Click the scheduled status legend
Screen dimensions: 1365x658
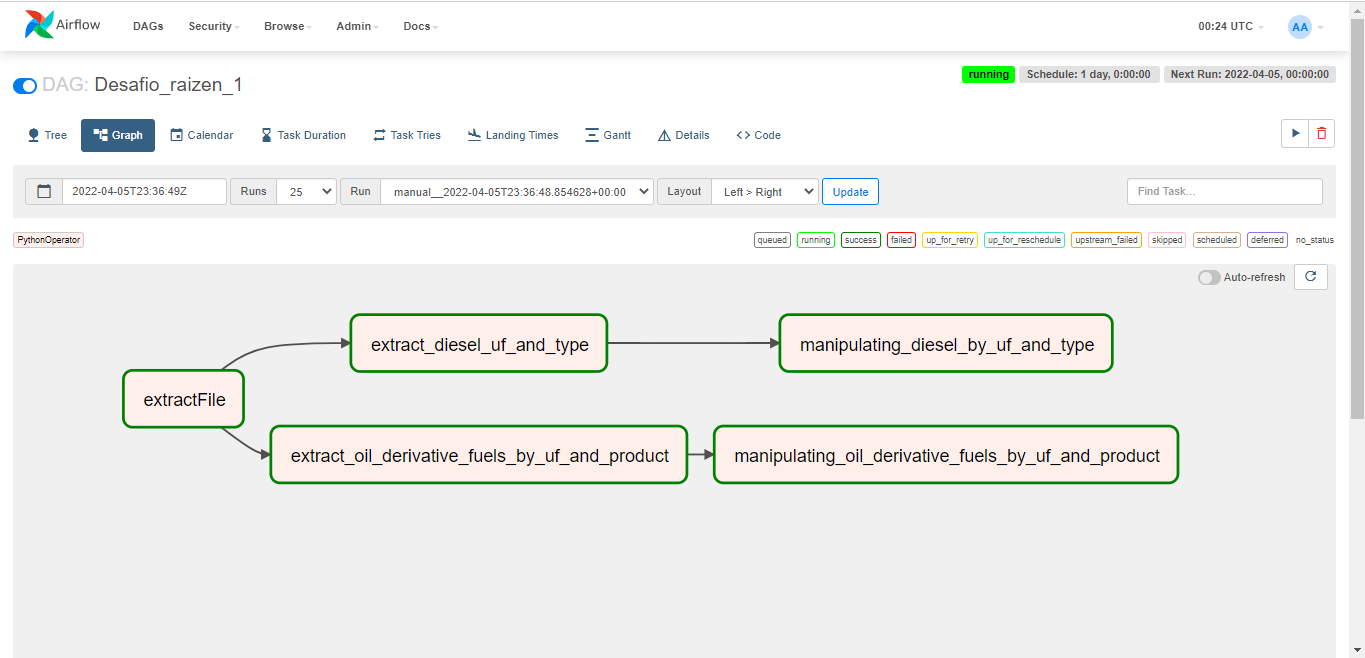tap(1217, 240)
